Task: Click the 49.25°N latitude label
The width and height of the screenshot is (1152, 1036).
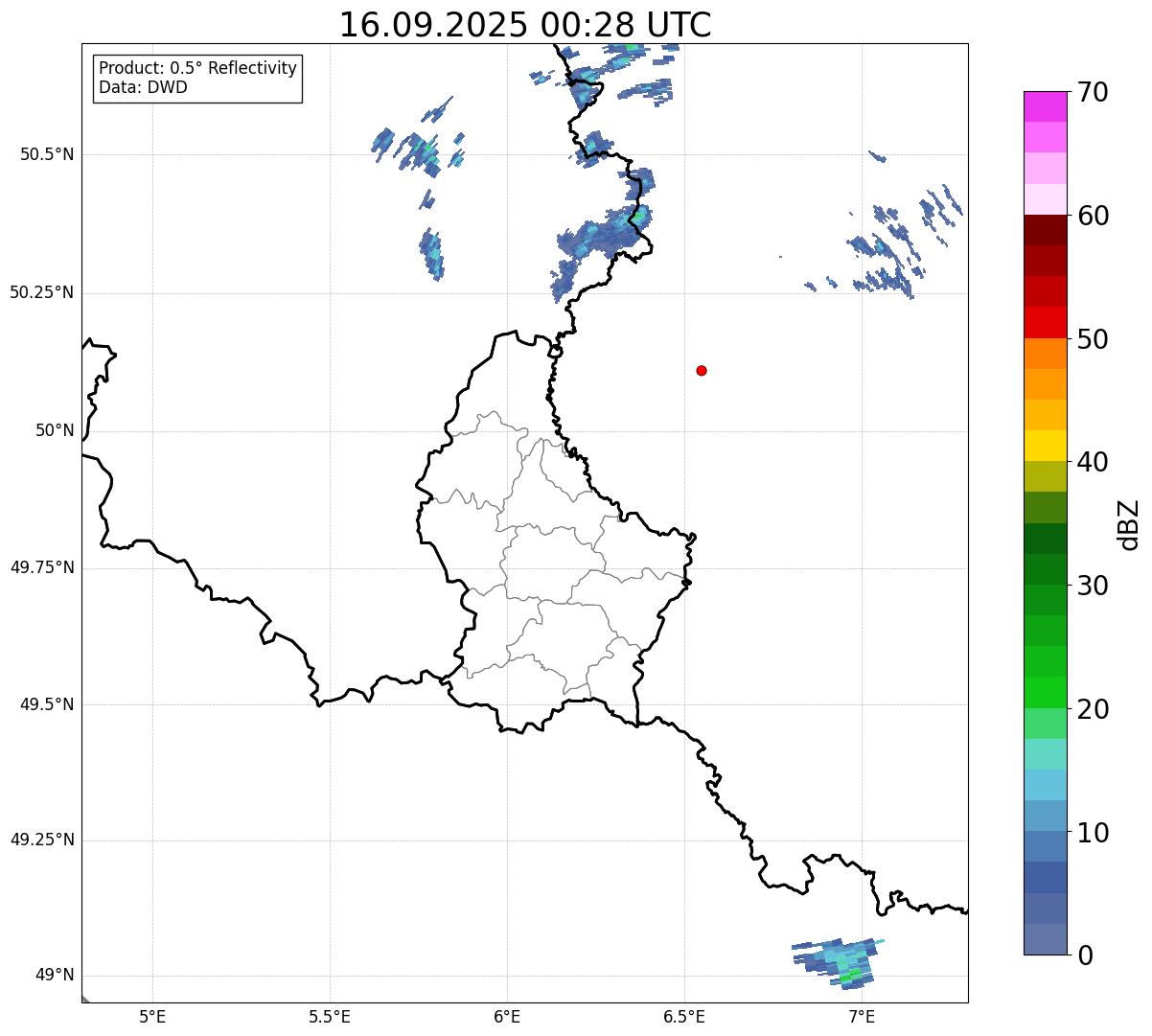Action: pos(42,840)
